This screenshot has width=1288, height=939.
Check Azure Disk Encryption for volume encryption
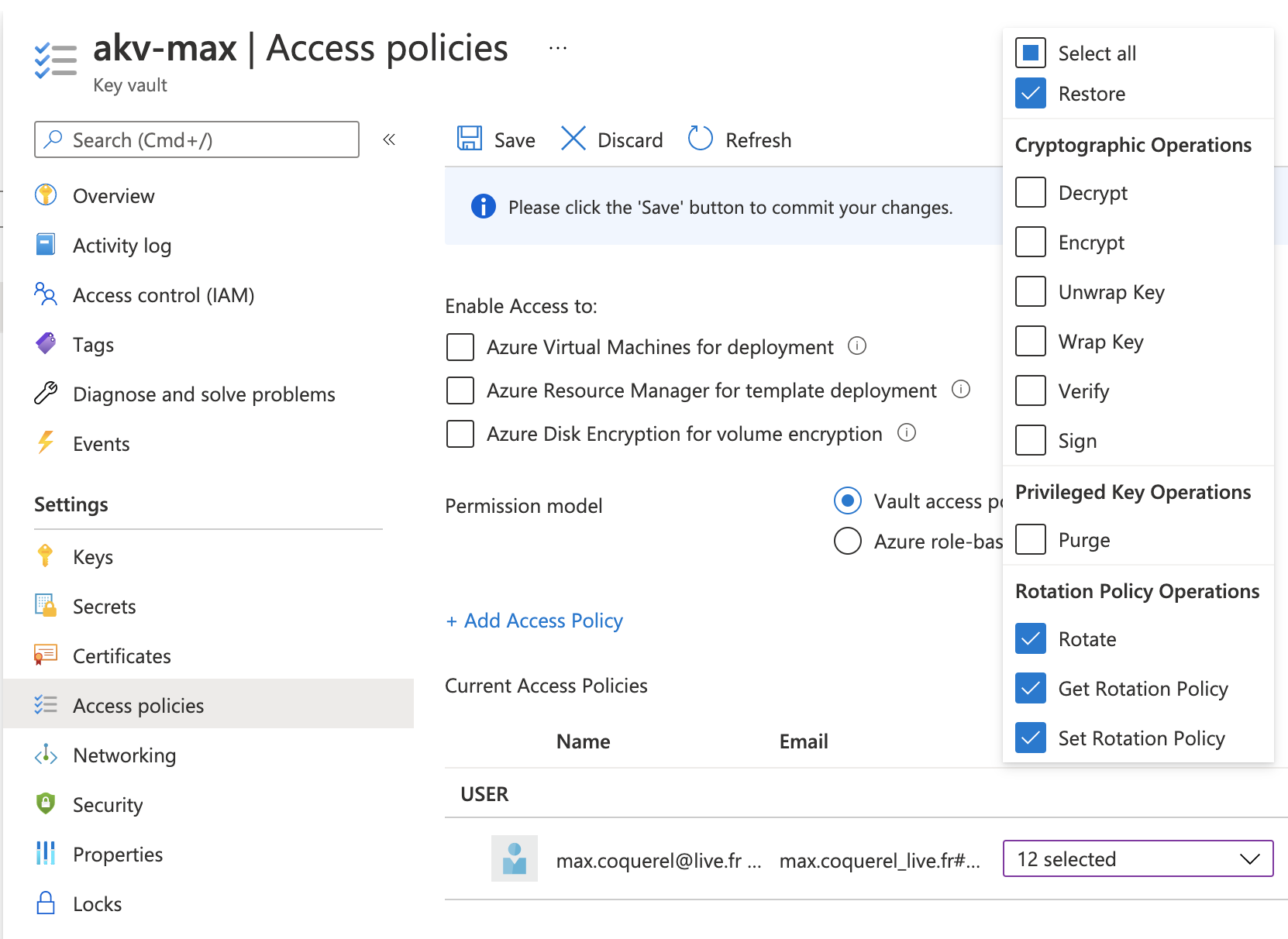click(460, 434)
